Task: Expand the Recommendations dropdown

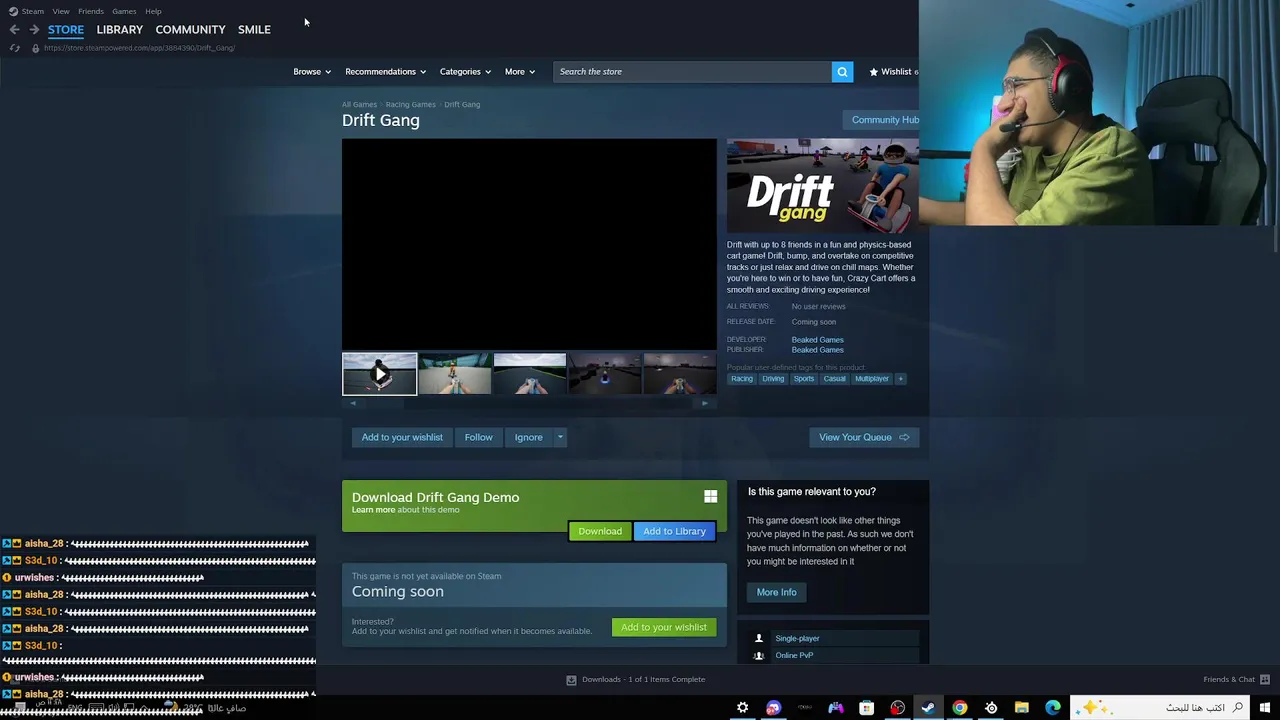Action: coord(385,72)
